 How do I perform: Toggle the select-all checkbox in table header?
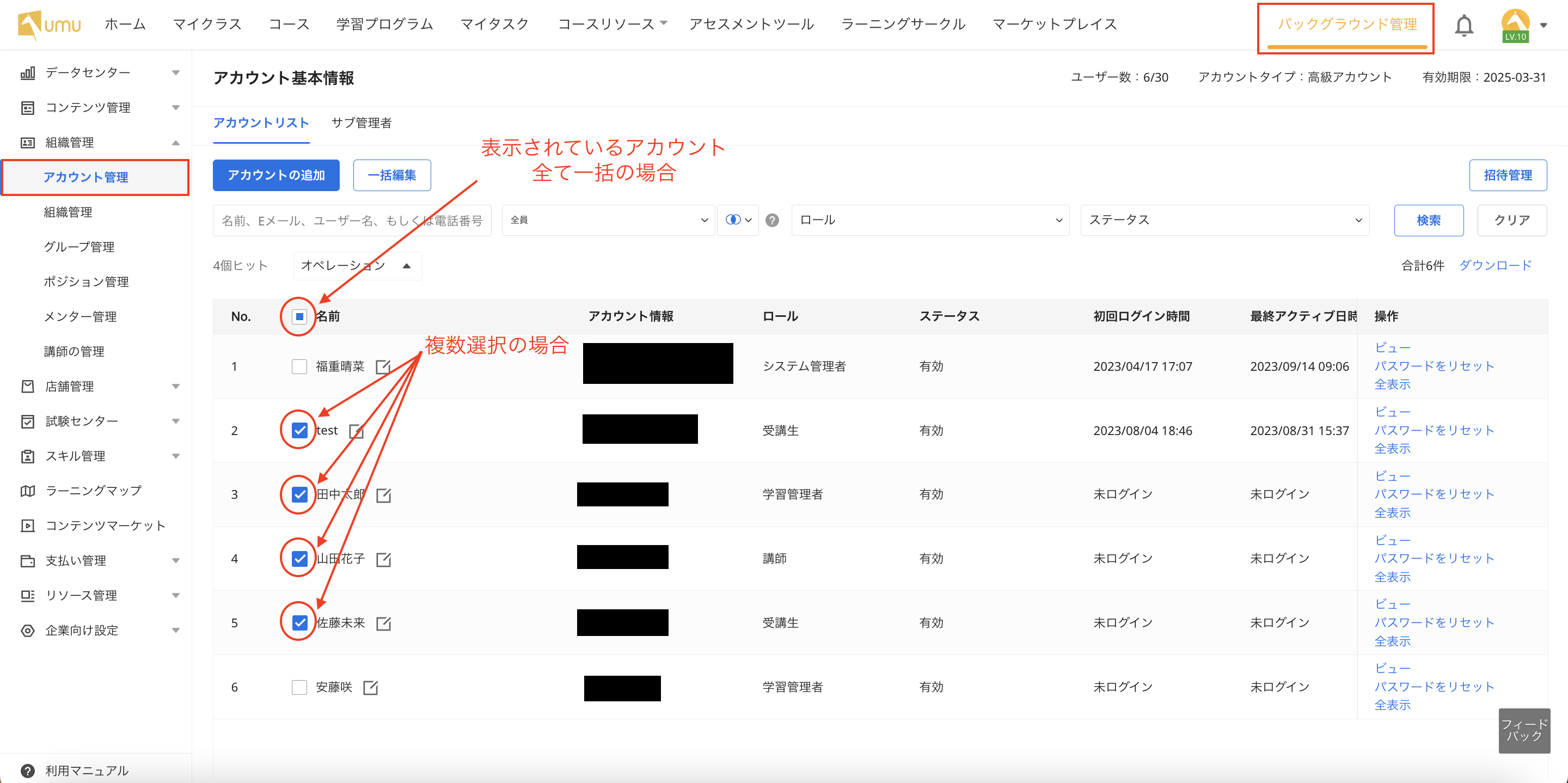(299, 316)
